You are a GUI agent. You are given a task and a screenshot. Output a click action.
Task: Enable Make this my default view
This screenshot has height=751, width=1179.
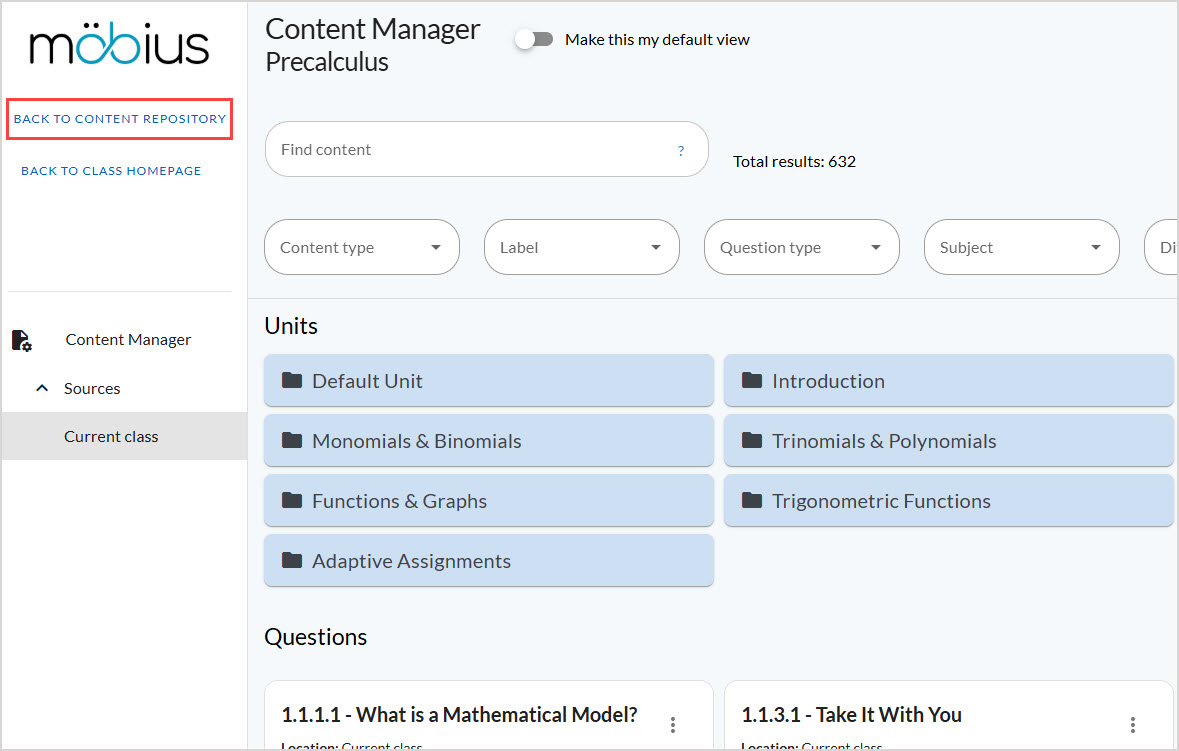coord(535,38)
